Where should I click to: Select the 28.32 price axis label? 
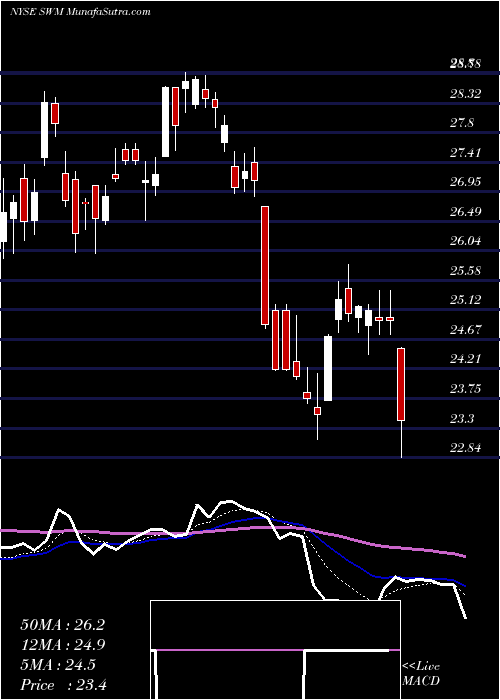click(x=465, y=94)
